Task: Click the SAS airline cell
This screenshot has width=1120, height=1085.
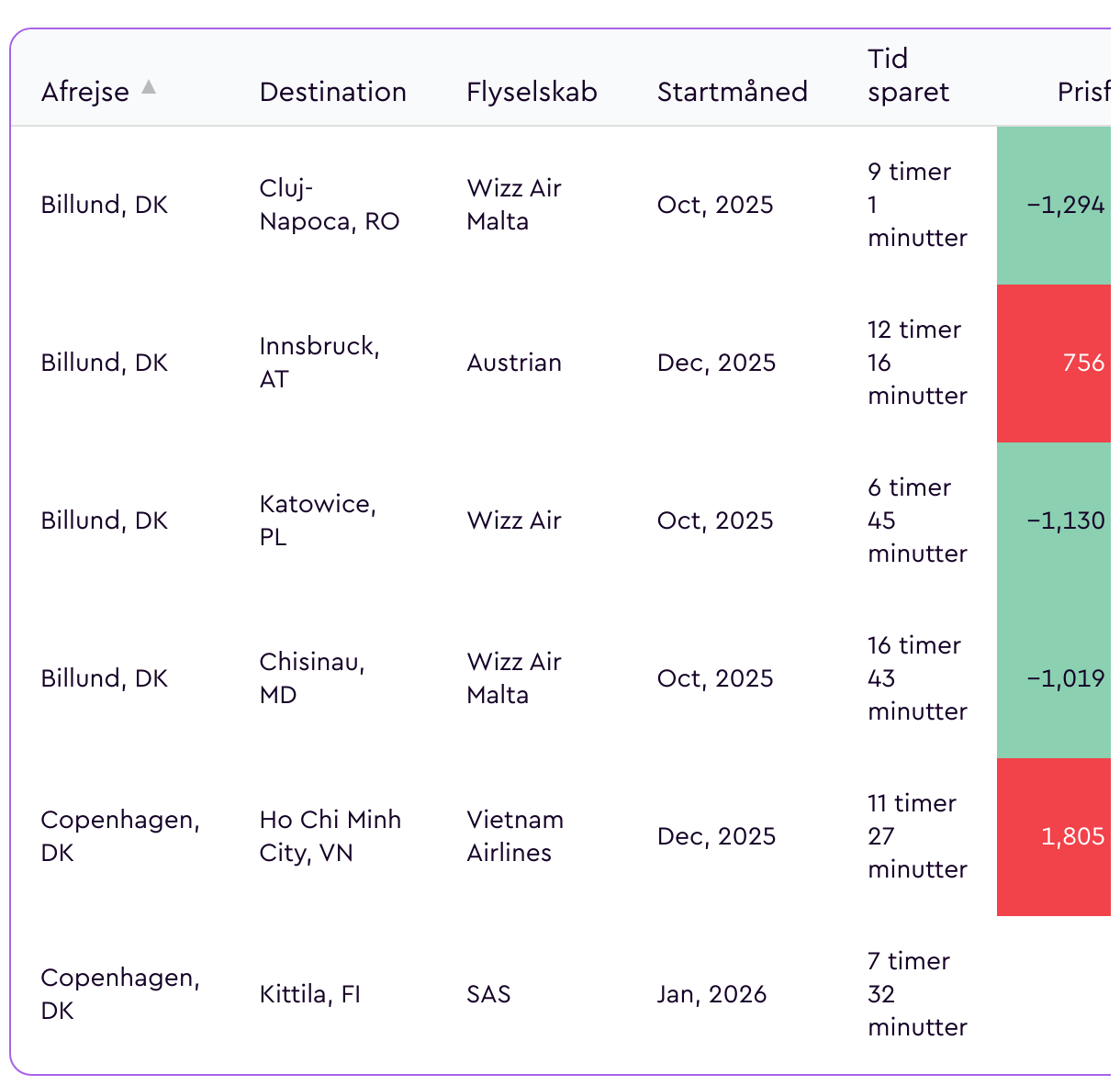Action: point(488,994)
